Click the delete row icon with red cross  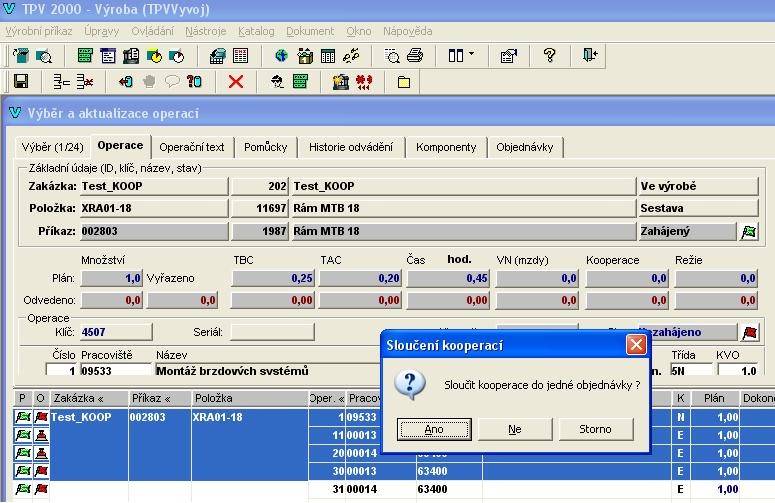[85, 82]
